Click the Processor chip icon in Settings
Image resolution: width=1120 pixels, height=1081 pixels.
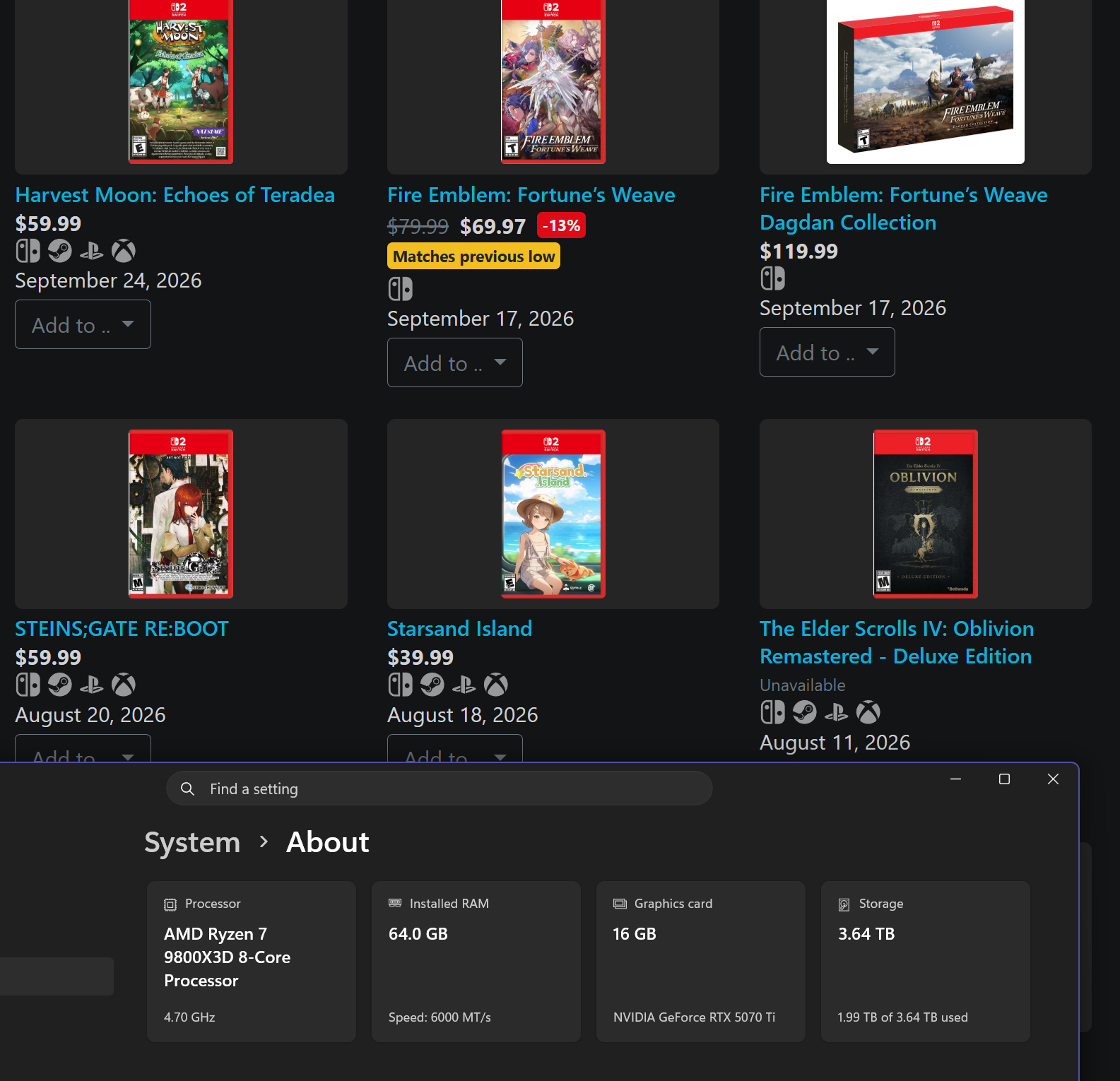(170, 904)
